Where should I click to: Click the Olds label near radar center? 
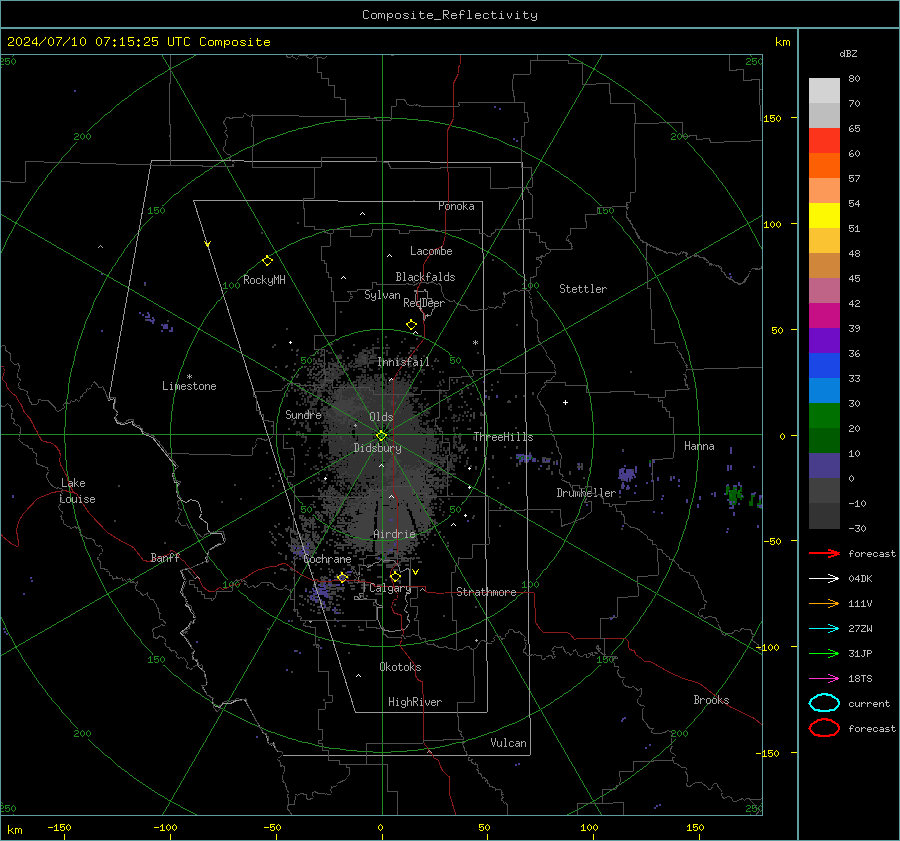tap(381, 417)
